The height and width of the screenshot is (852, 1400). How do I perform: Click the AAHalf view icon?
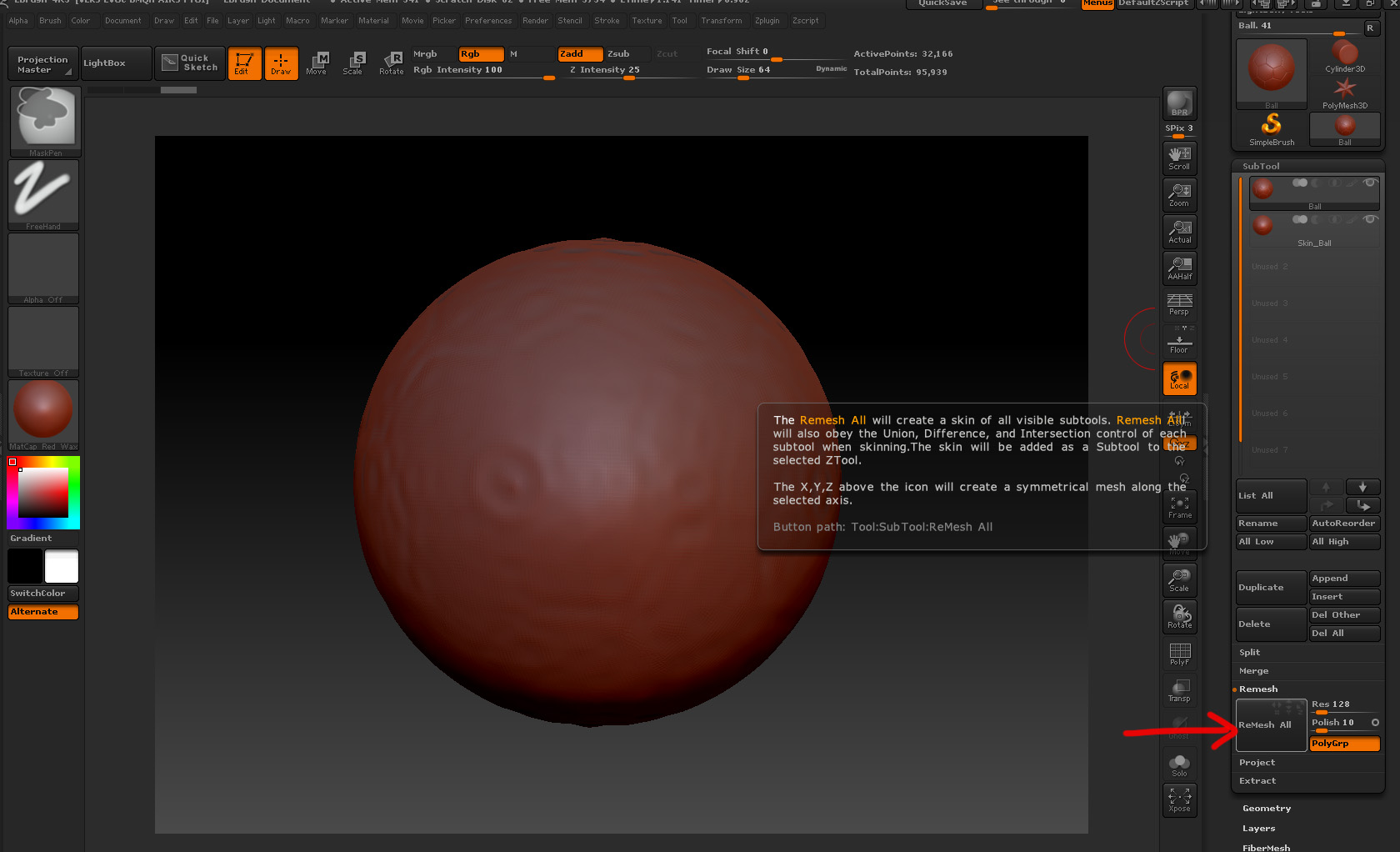[1179, 268]
